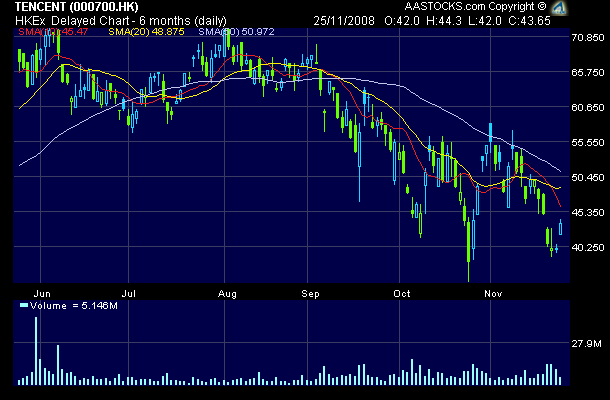Click the SMA(50) 50.972 legend

[236, 32]
